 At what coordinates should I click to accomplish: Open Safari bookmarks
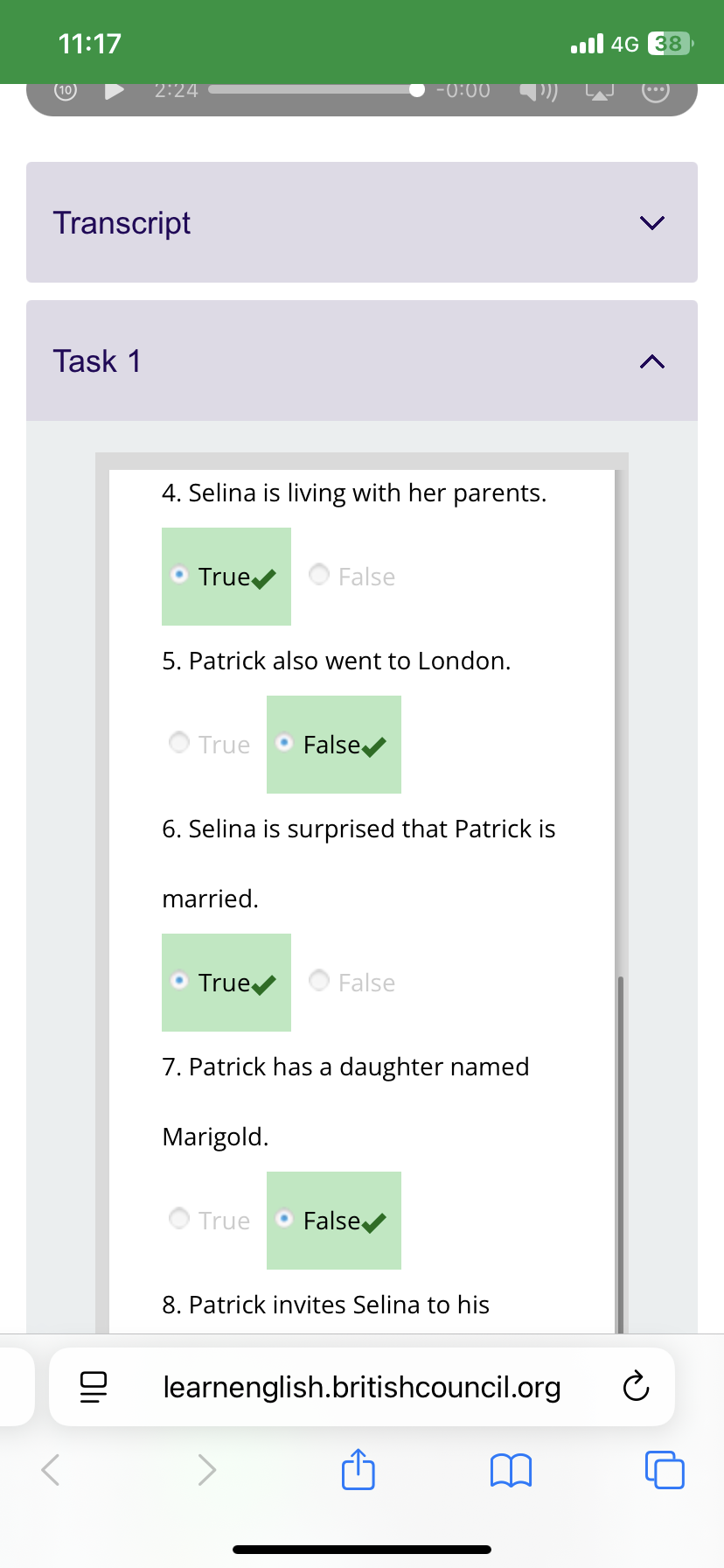(512, 1470)
